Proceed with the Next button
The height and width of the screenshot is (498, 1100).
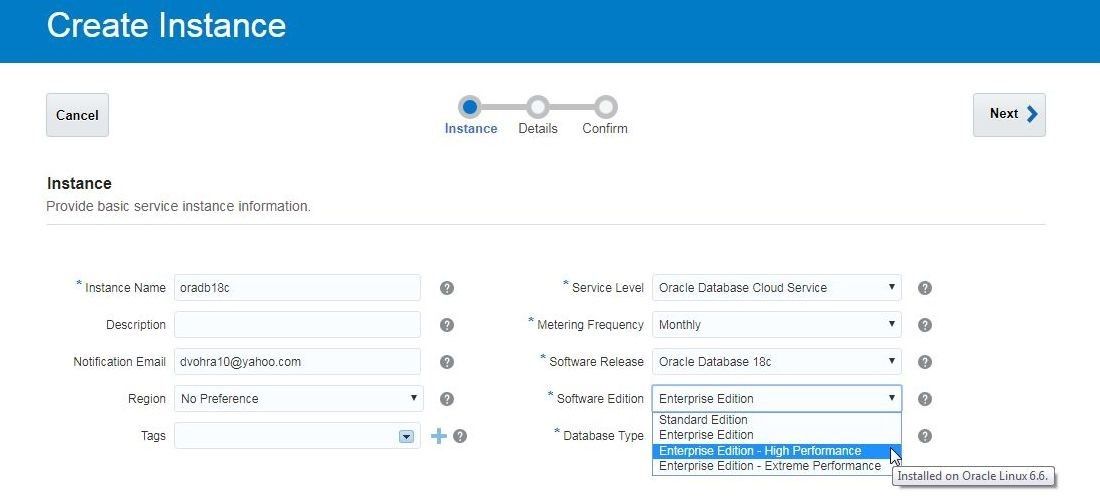pos(1009,114)
